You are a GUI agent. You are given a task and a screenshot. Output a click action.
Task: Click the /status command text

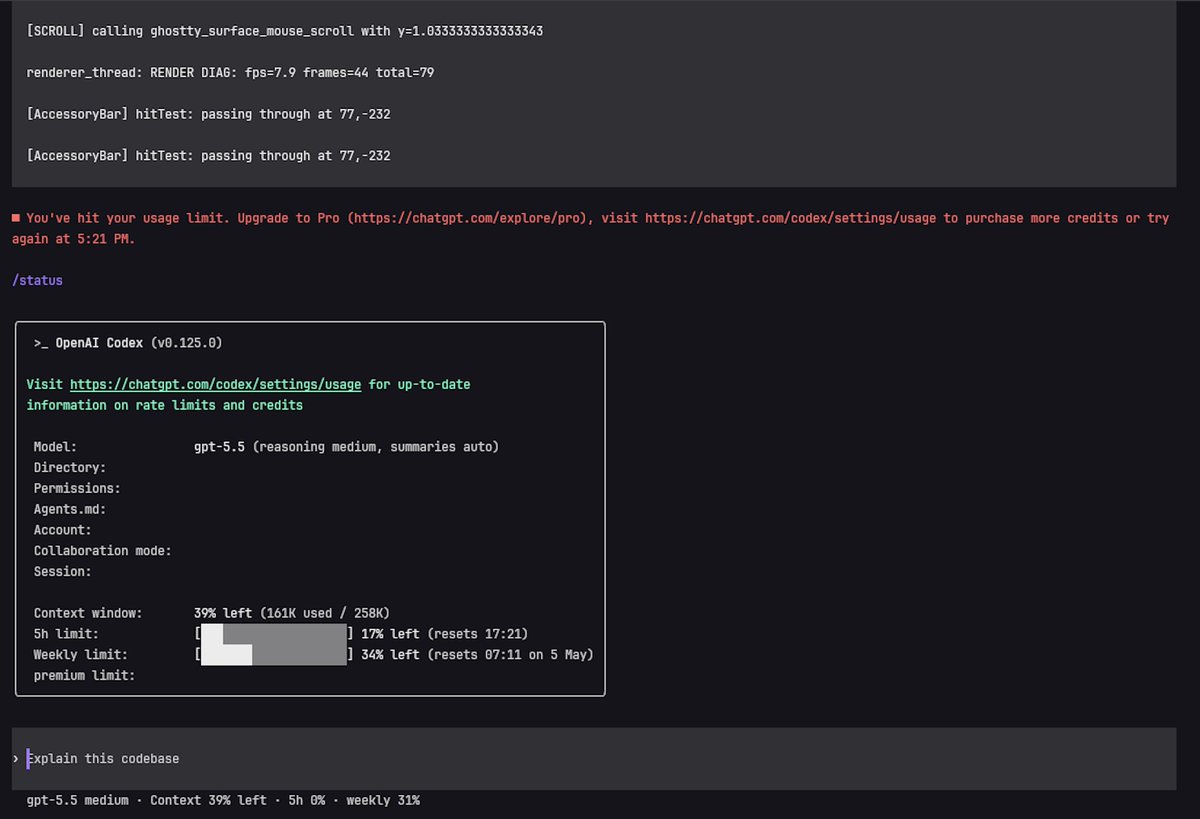pyautogui.click(x=37, y=281)
